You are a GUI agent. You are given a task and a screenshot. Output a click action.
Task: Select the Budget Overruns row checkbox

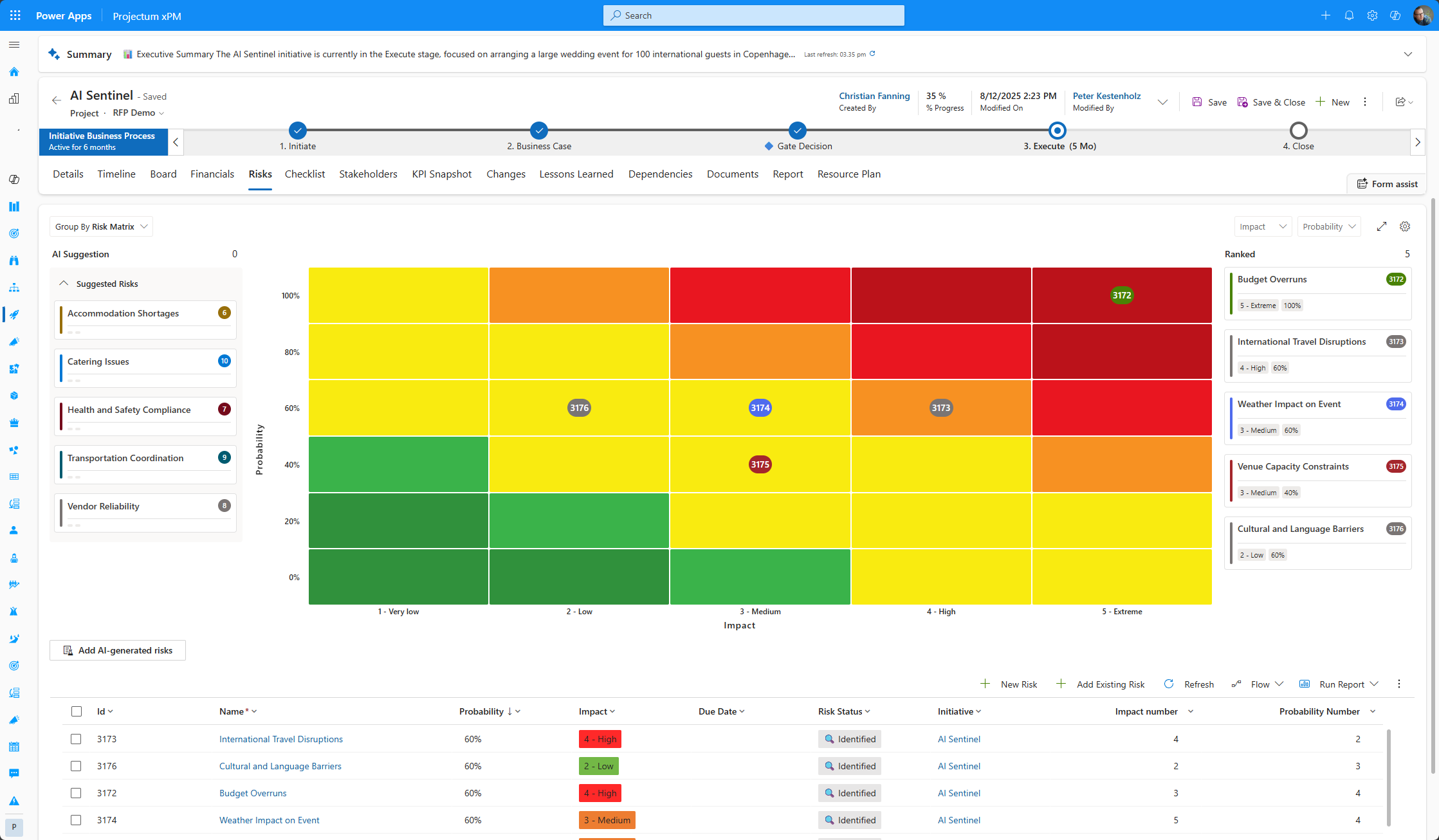(x=76, y=793)
